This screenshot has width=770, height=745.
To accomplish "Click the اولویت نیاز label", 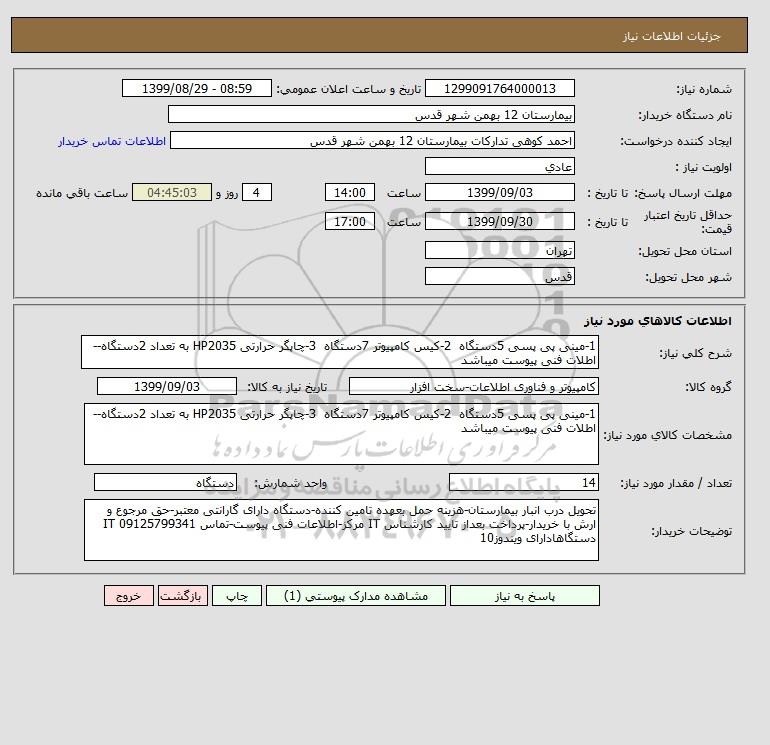I will coord(703,167).
